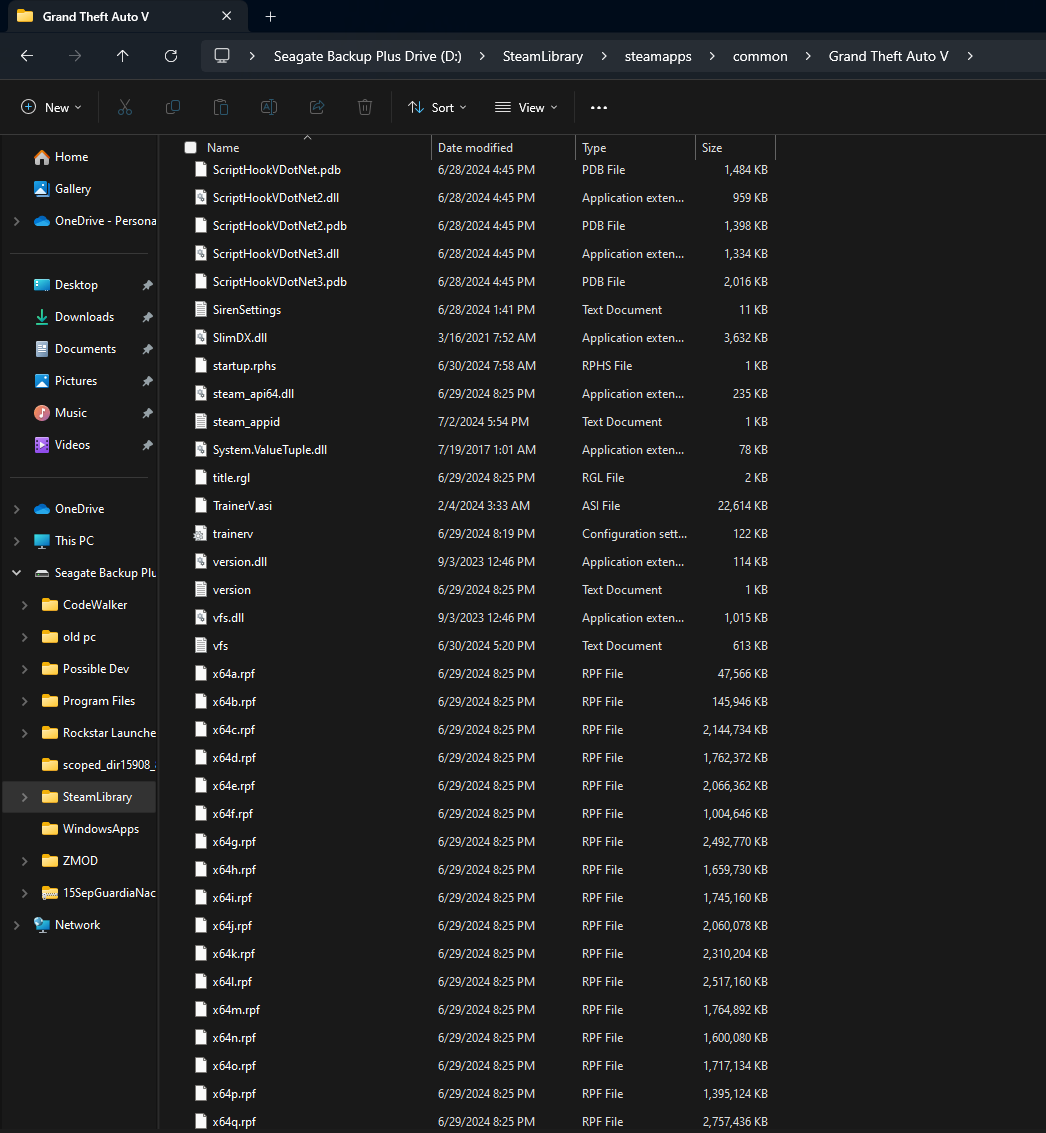
Task: Click the Paste icon in the toolbar
Action: coord(220,107)
